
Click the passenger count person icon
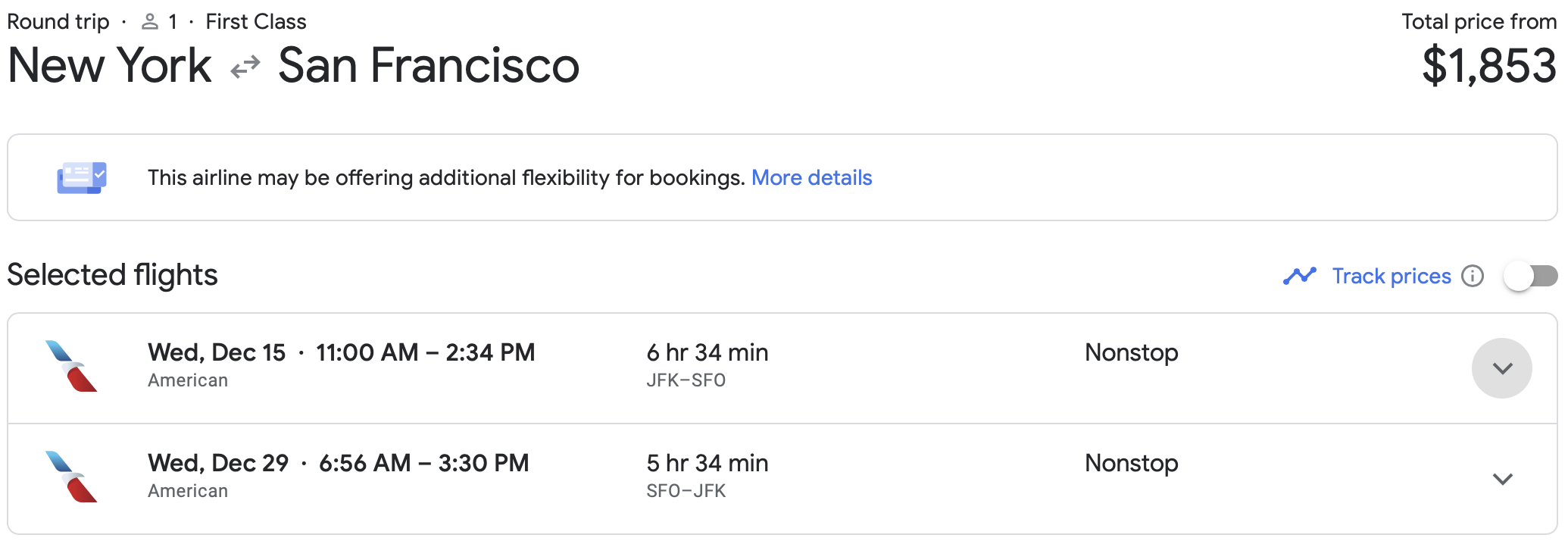point(150,22)
